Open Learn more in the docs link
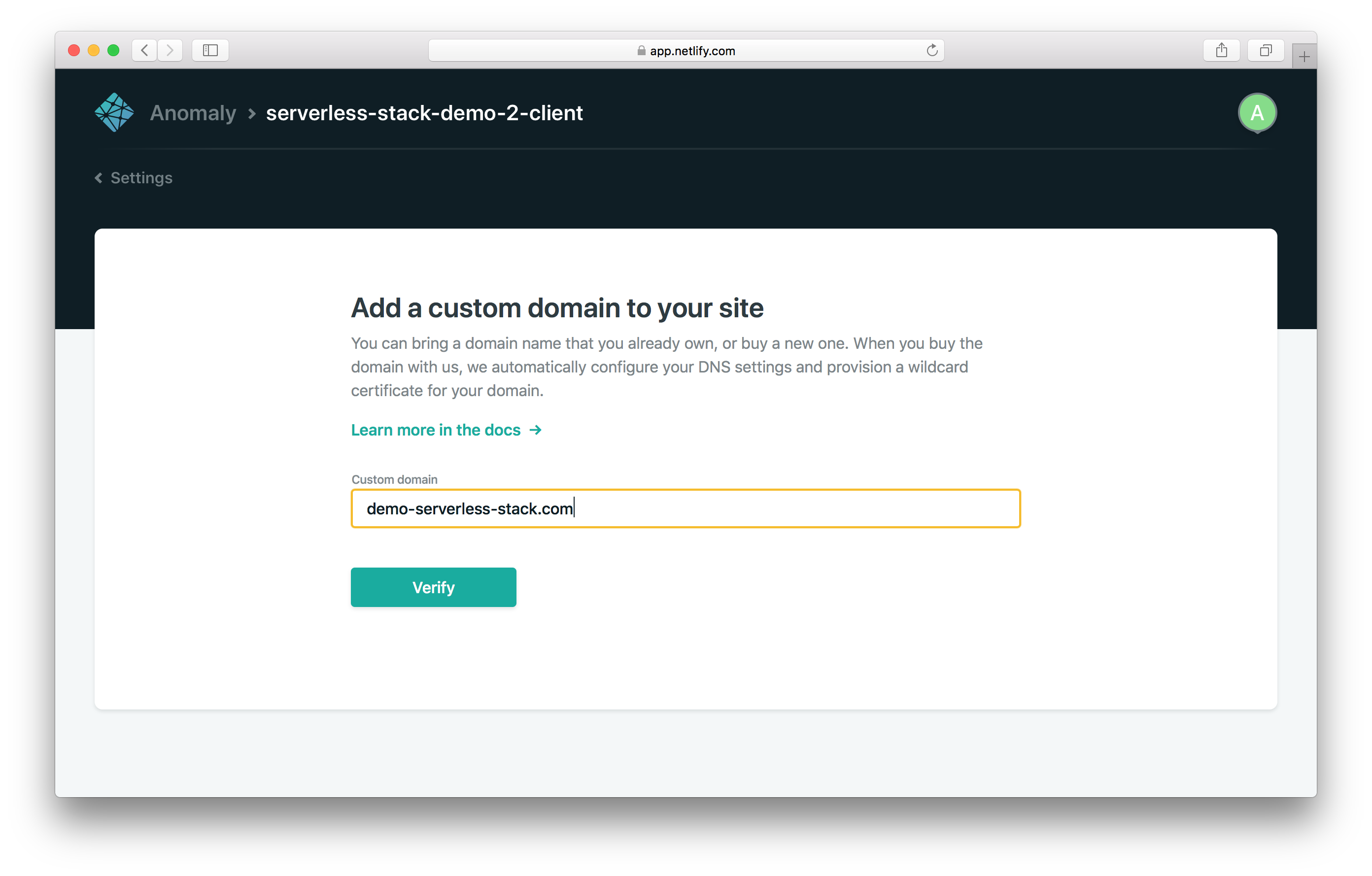The image size is (1372, 876). pos(446,430)
